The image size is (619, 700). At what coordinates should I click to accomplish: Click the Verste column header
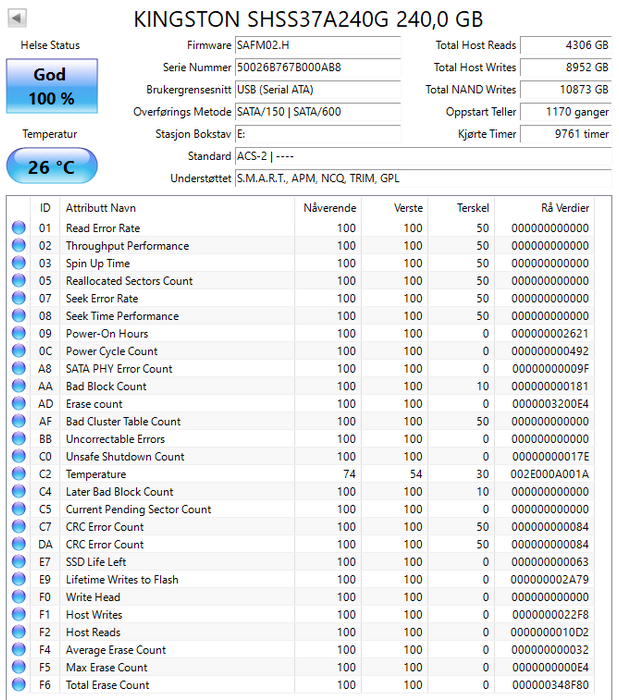pos(395,208)
